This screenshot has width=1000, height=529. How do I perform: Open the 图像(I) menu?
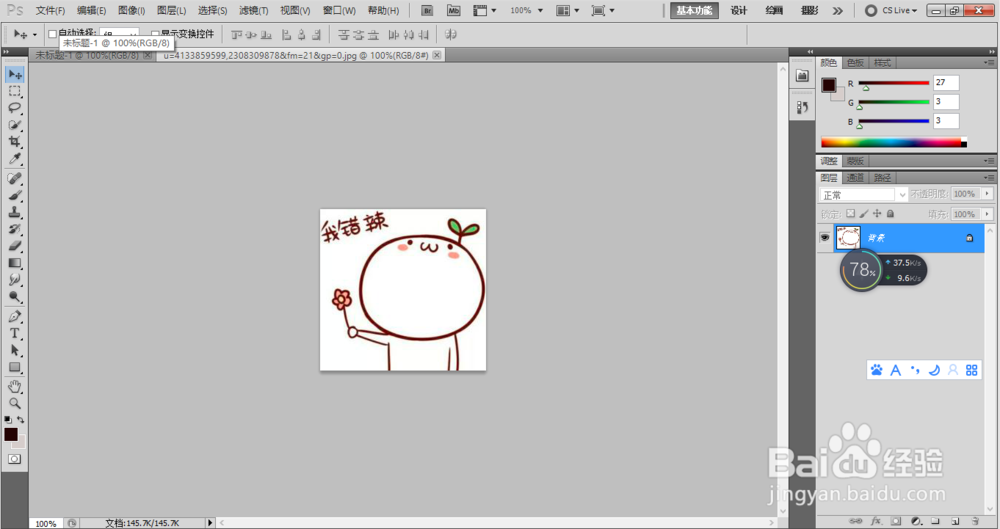click(131, 10)
